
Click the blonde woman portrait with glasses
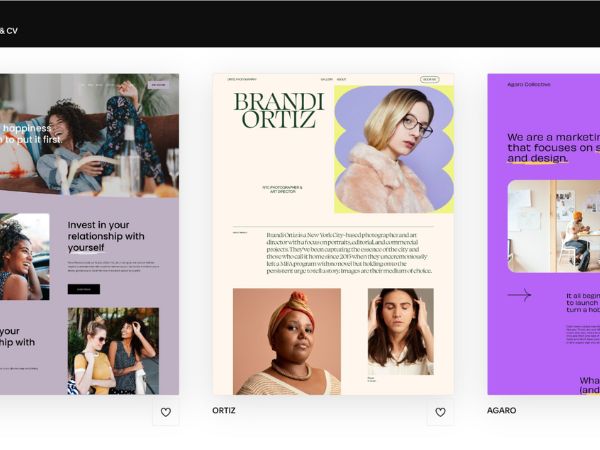394,149
